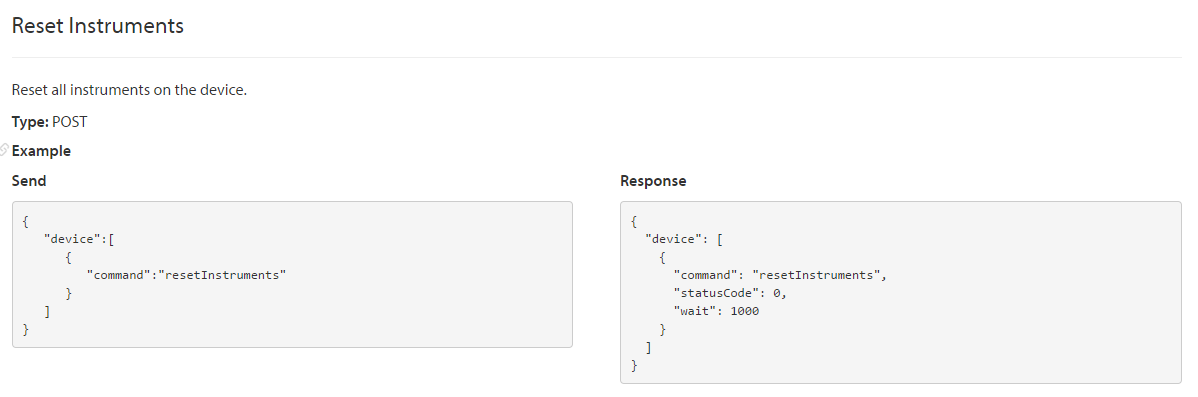Click the opening brace of Send code block
The image size is (1198, 397).
[x=26, y=221]
